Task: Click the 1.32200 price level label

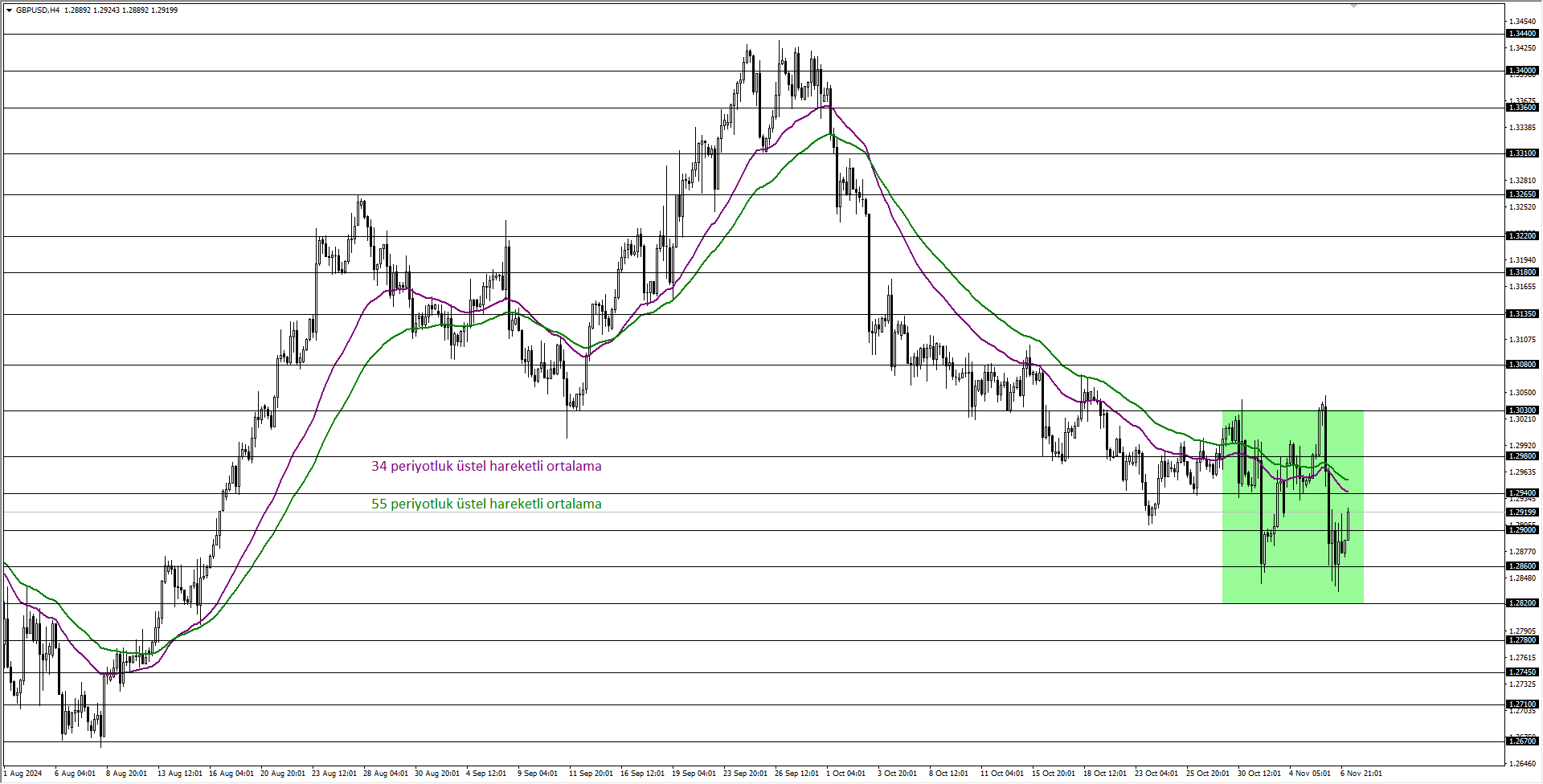Action: pos(1522,236)
